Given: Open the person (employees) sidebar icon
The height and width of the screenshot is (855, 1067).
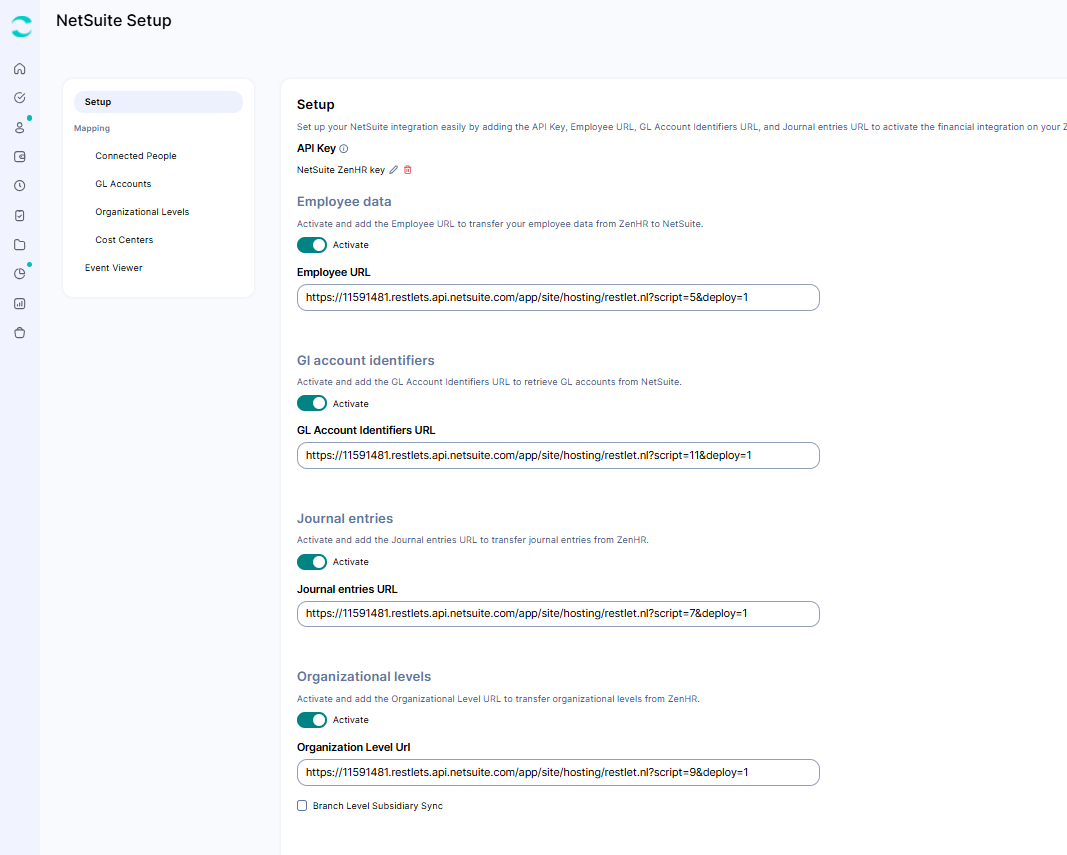Looking at the screenshot, I should [20, 127].
